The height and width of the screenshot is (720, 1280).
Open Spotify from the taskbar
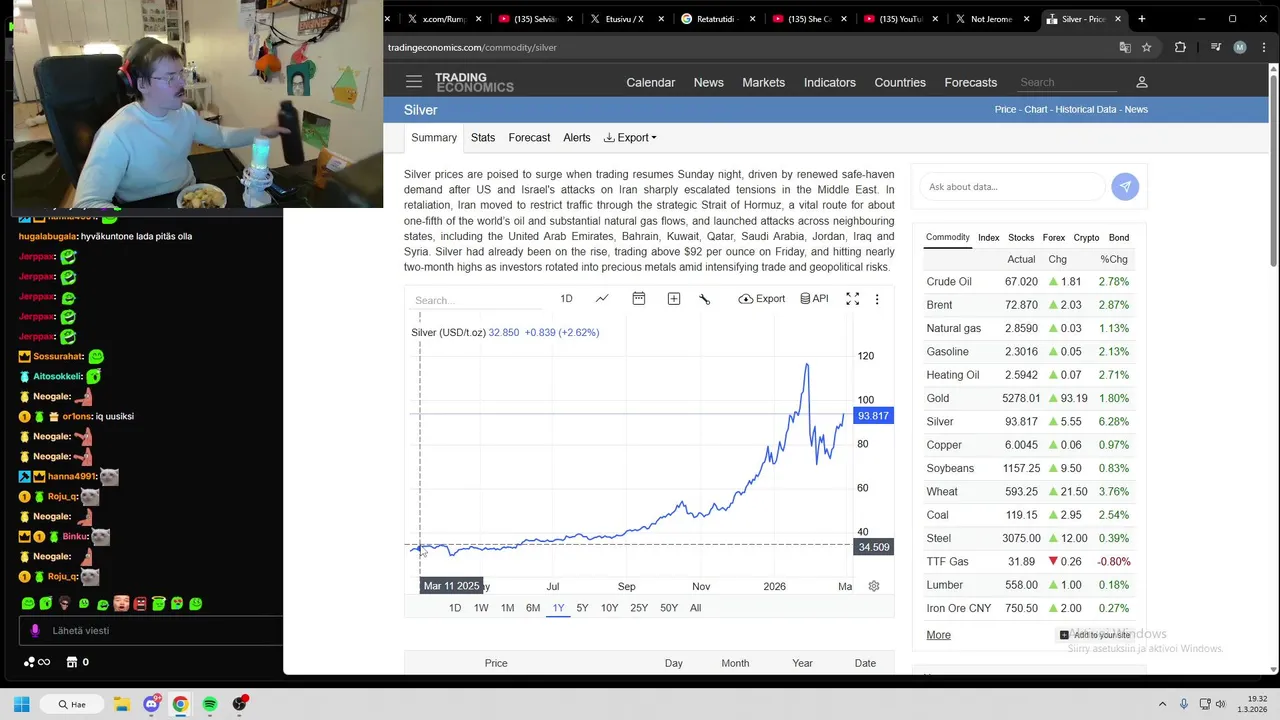click(210, 704)
